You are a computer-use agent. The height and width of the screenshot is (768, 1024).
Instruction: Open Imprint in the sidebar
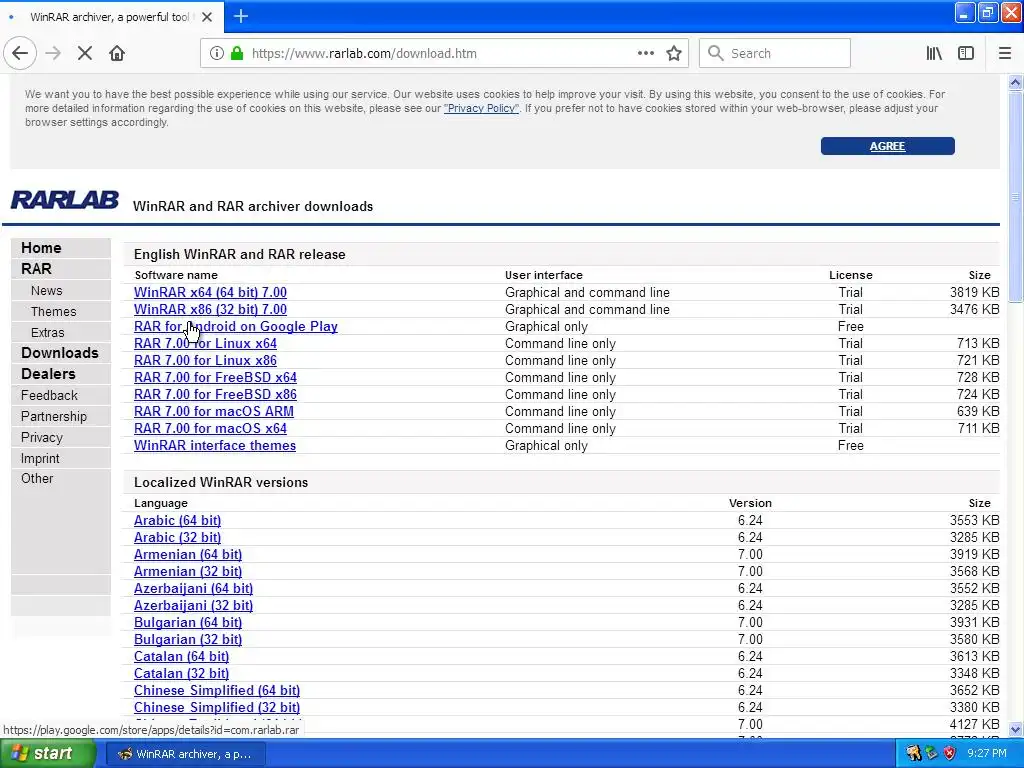[40, 458]
